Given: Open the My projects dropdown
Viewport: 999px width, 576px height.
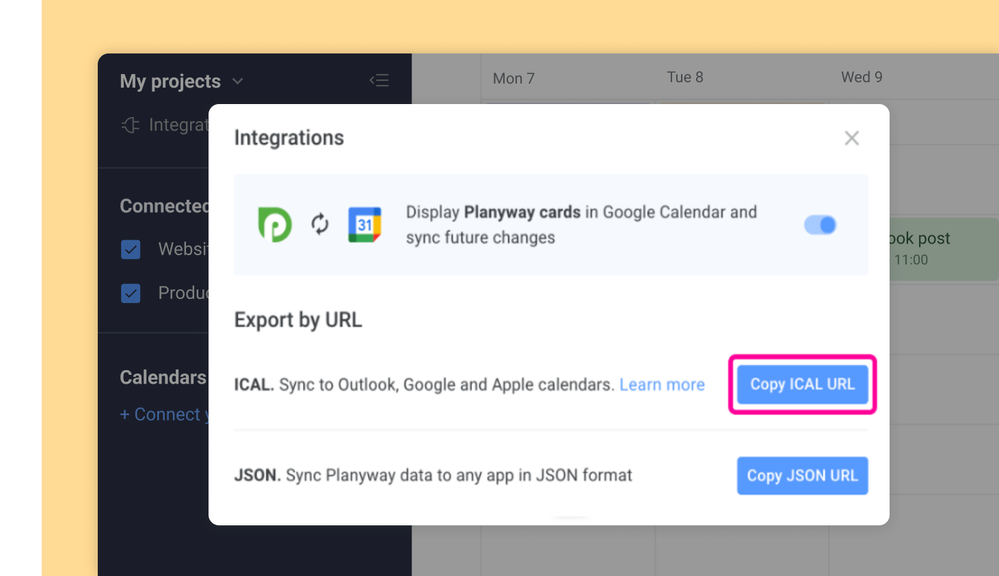Looking at the screenshot, I should click(237, 81).
